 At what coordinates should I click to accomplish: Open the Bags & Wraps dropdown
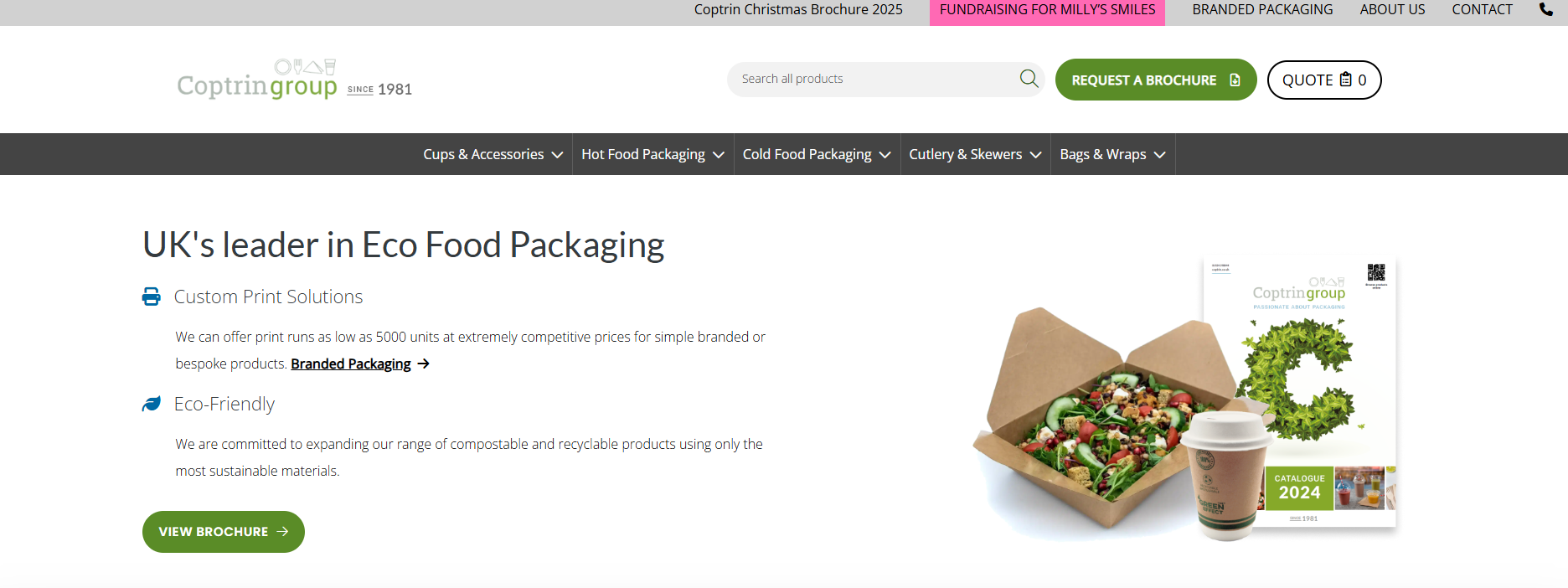(1112, 154)
